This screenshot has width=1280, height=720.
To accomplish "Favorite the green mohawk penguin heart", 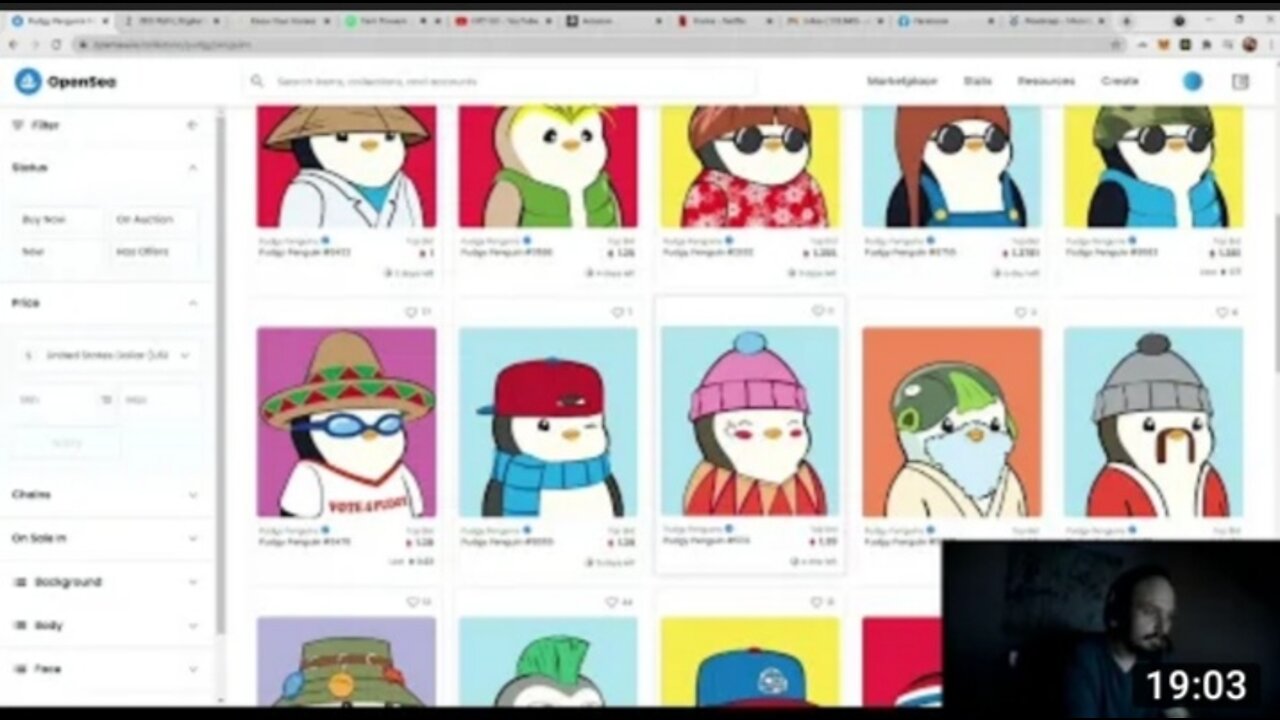I will click(612, 602).
